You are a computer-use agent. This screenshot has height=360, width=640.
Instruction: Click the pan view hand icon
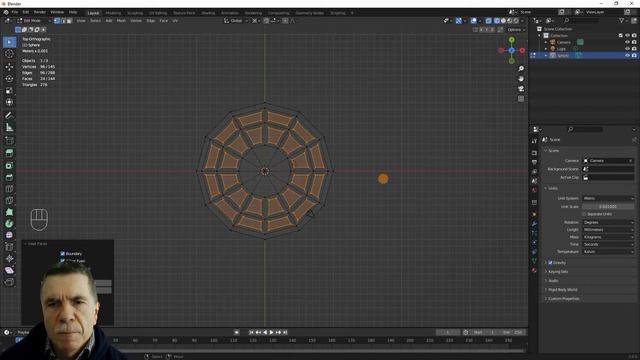point(521,79)
